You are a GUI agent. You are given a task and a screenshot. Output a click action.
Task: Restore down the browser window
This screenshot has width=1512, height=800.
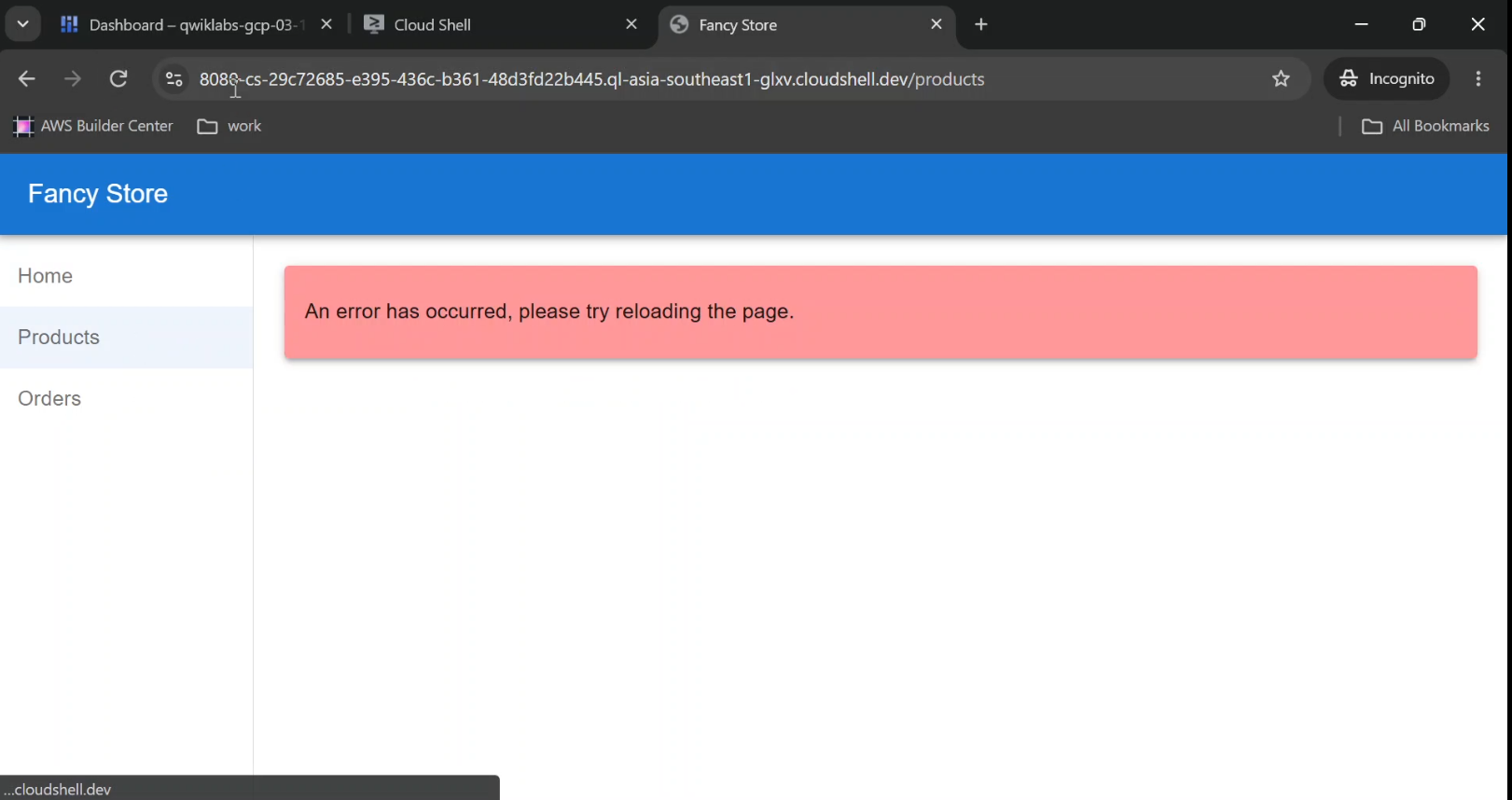[1419, 25]
